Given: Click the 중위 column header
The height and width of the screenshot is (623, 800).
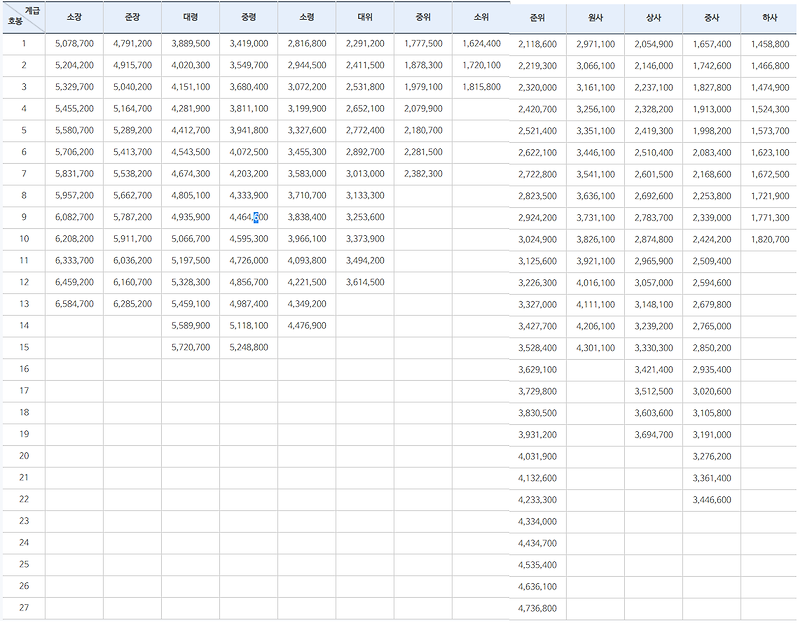Looking at the screenshot, I should [x=423, y=17].
